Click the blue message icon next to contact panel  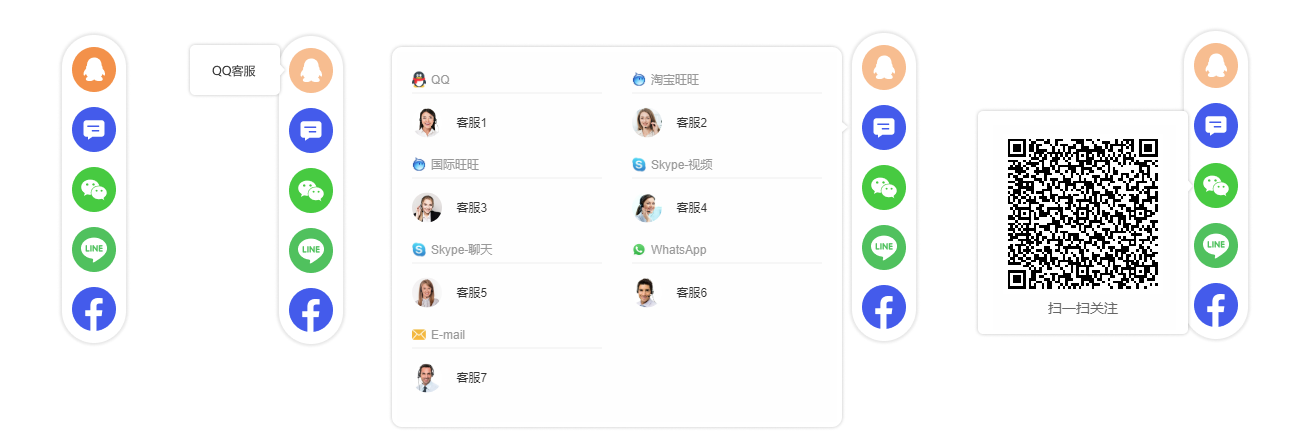tap(884, 127)
